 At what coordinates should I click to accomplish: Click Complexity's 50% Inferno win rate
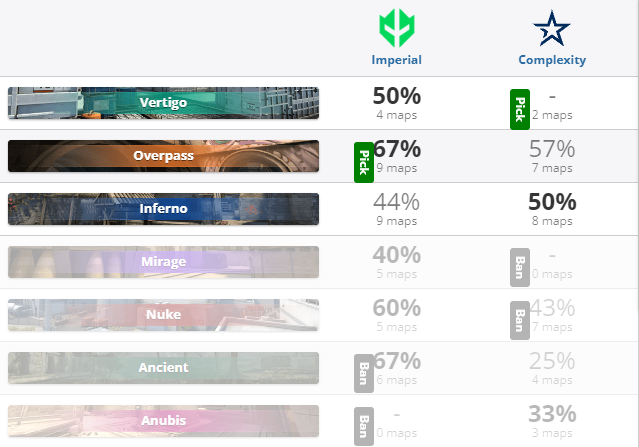point(552,202)
